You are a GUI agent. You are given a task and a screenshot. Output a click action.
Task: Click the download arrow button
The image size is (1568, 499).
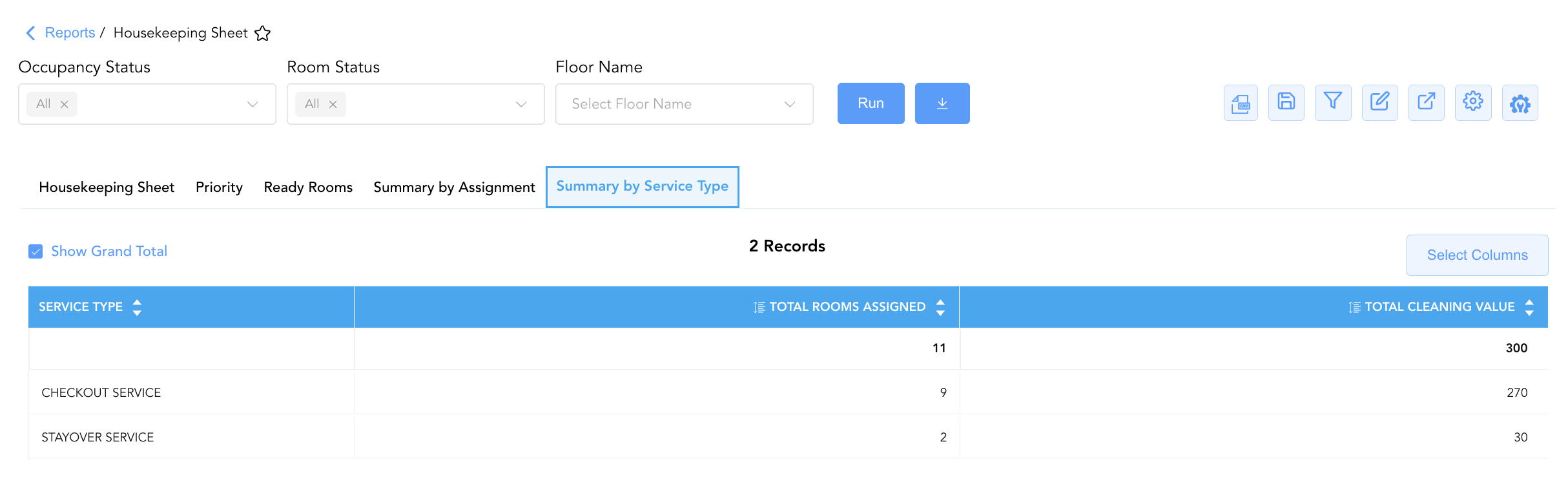[x=942, y=103]
